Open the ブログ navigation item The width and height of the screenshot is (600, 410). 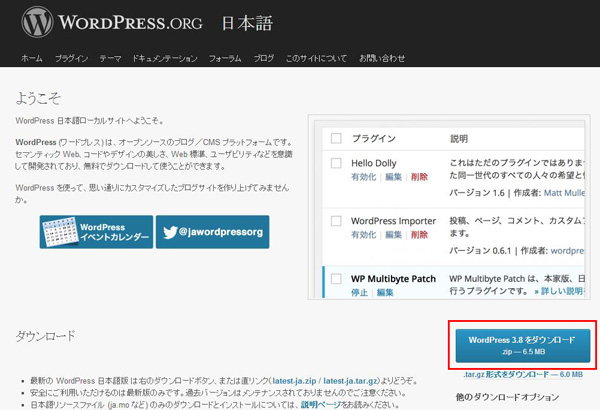pos(264,59)
